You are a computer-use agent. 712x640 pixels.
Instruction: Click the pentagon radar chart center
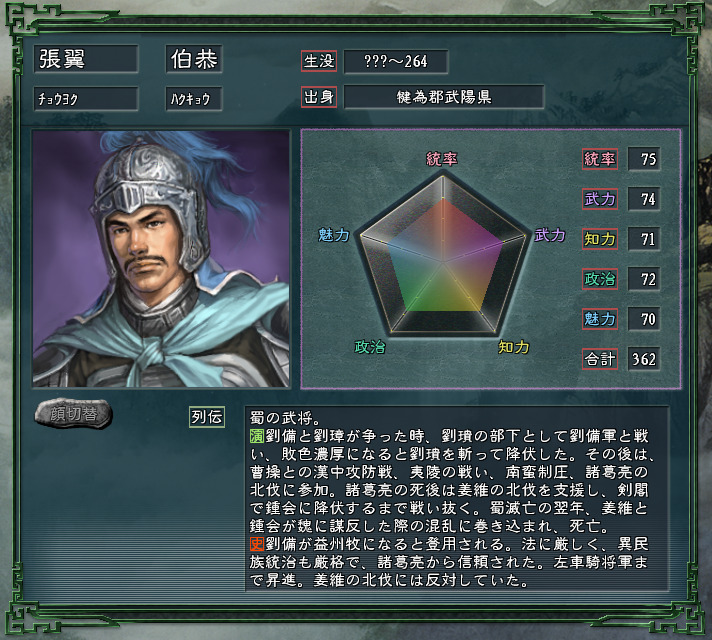pyautogui.click(x=443, y=262)
